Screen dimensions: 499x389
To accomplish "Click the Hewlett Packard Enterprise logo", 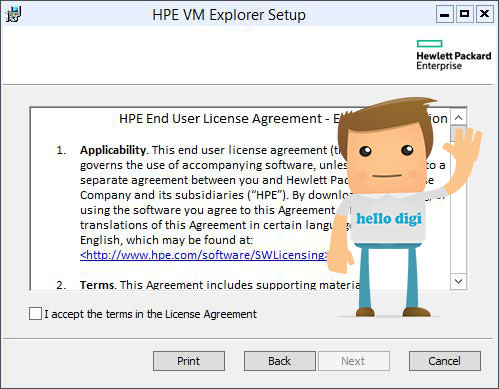I will pyautogui.click(x=453, y=55).
